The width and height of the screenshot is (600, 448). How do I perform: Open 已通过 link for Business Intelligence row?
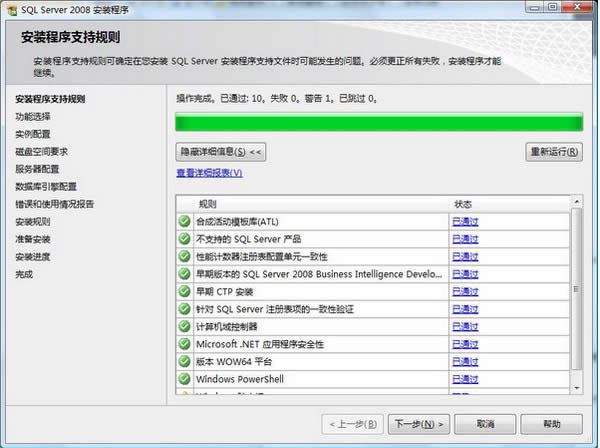tap(465, 274)
